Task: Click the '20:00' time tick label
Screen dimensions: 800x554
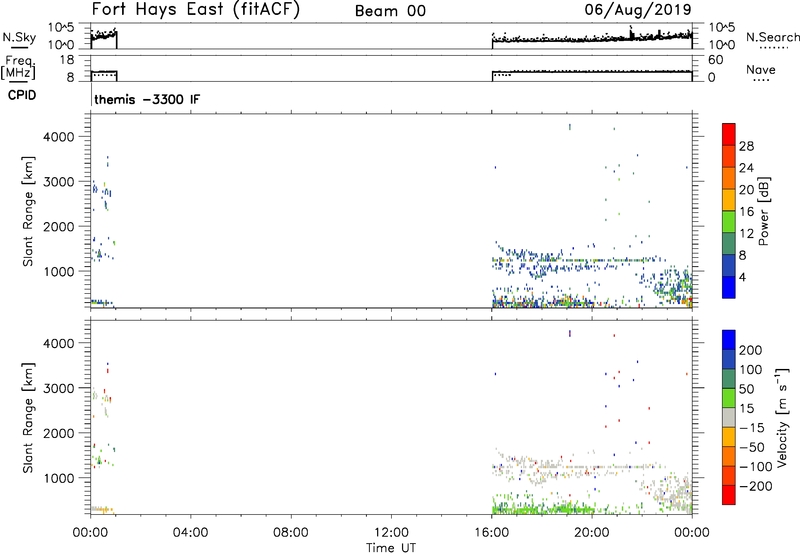Action: coord(592,533)
